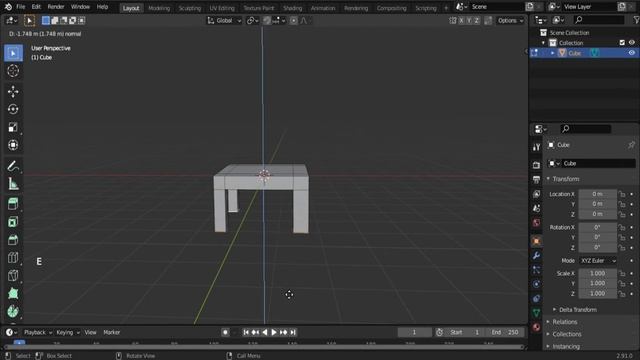The image size is (640, 360).
Task: Select the Select Box tool
Action: pos(13,53)
